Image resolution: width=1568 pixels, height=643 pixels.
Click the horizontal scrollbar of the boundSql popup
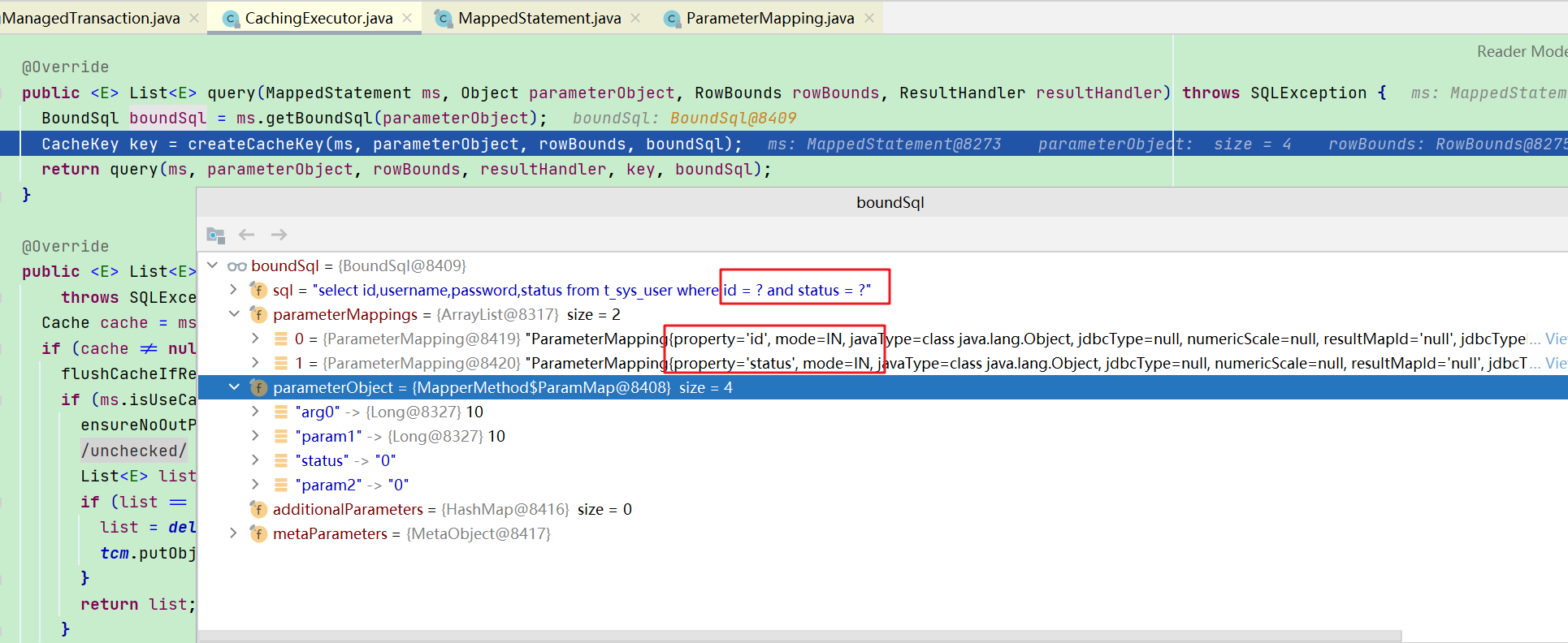coord(800,636)
